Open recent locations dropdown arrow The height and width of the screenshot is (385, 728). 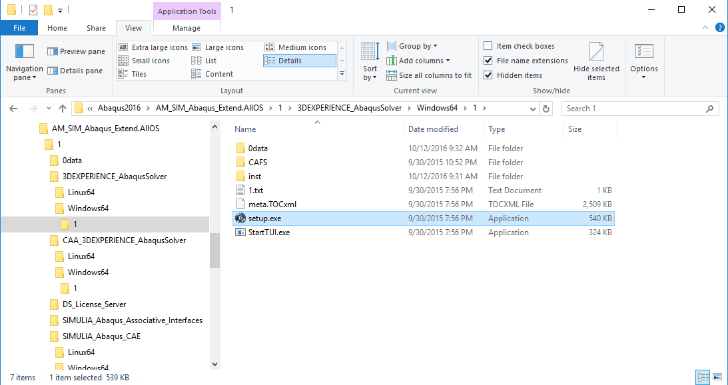[49, 109]
